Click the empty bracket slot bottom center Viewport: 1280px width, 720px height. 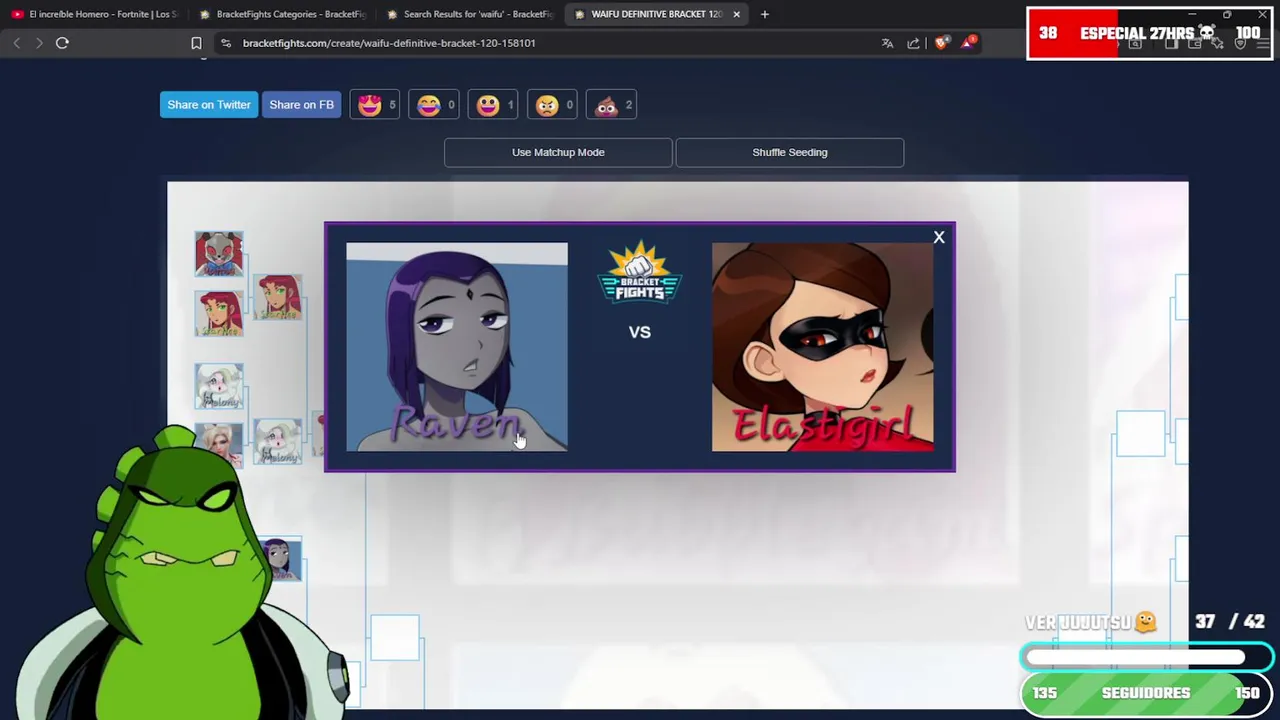[x=395, y=638]
